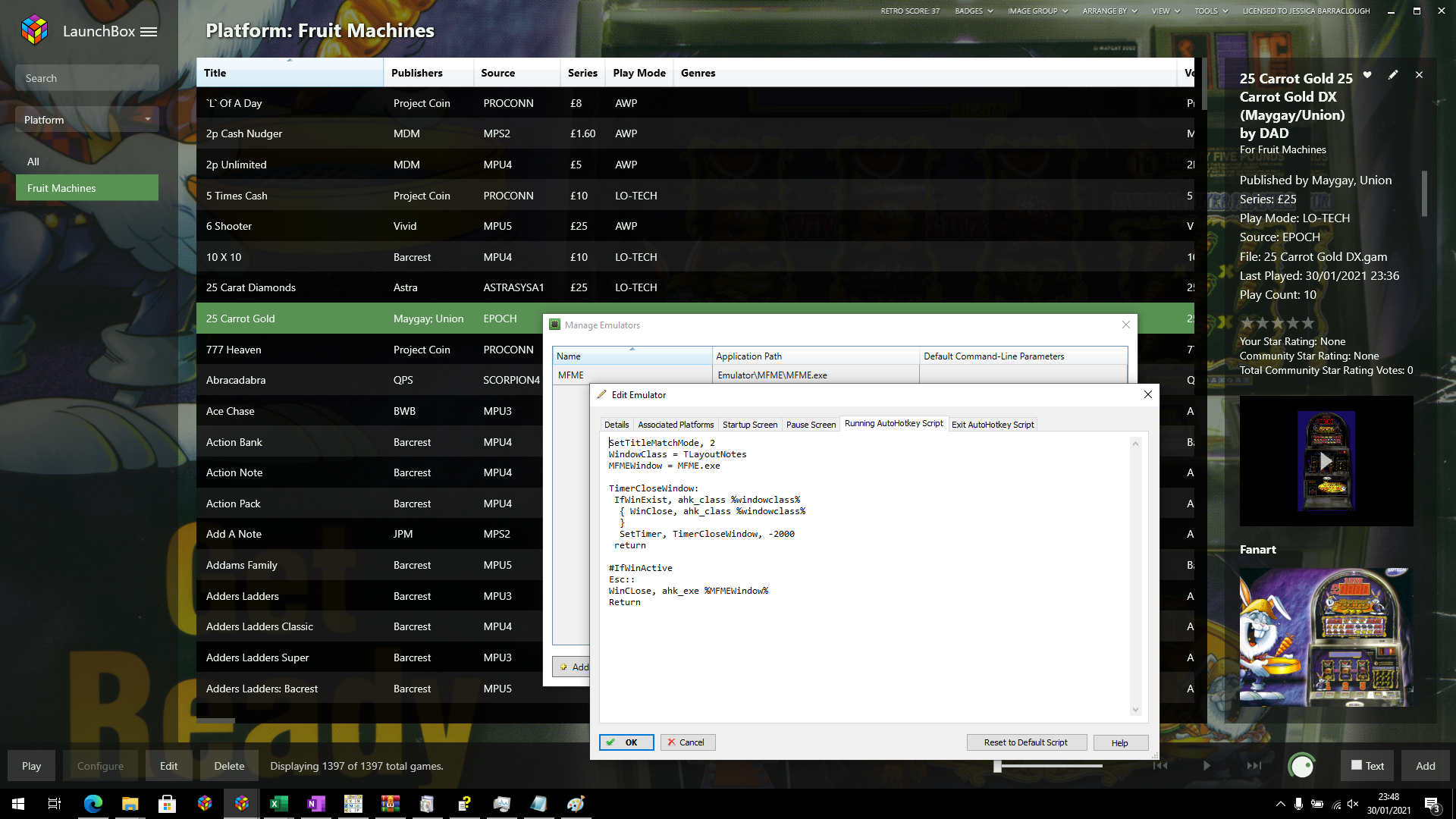Close the Manage Emulators window
This screenshot has width=1456, height=819.
pyautogui.click(x=1126, y=325)
